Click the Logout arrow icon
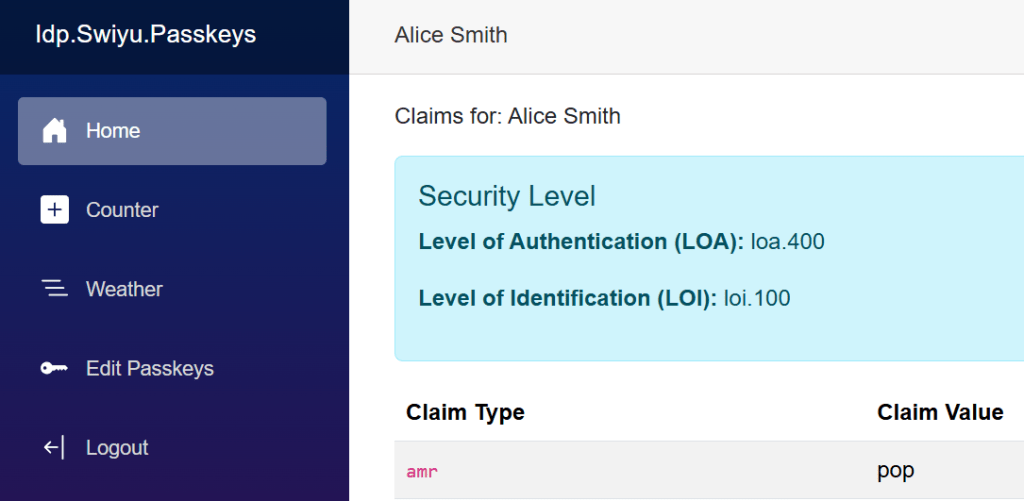 [54, 448]
